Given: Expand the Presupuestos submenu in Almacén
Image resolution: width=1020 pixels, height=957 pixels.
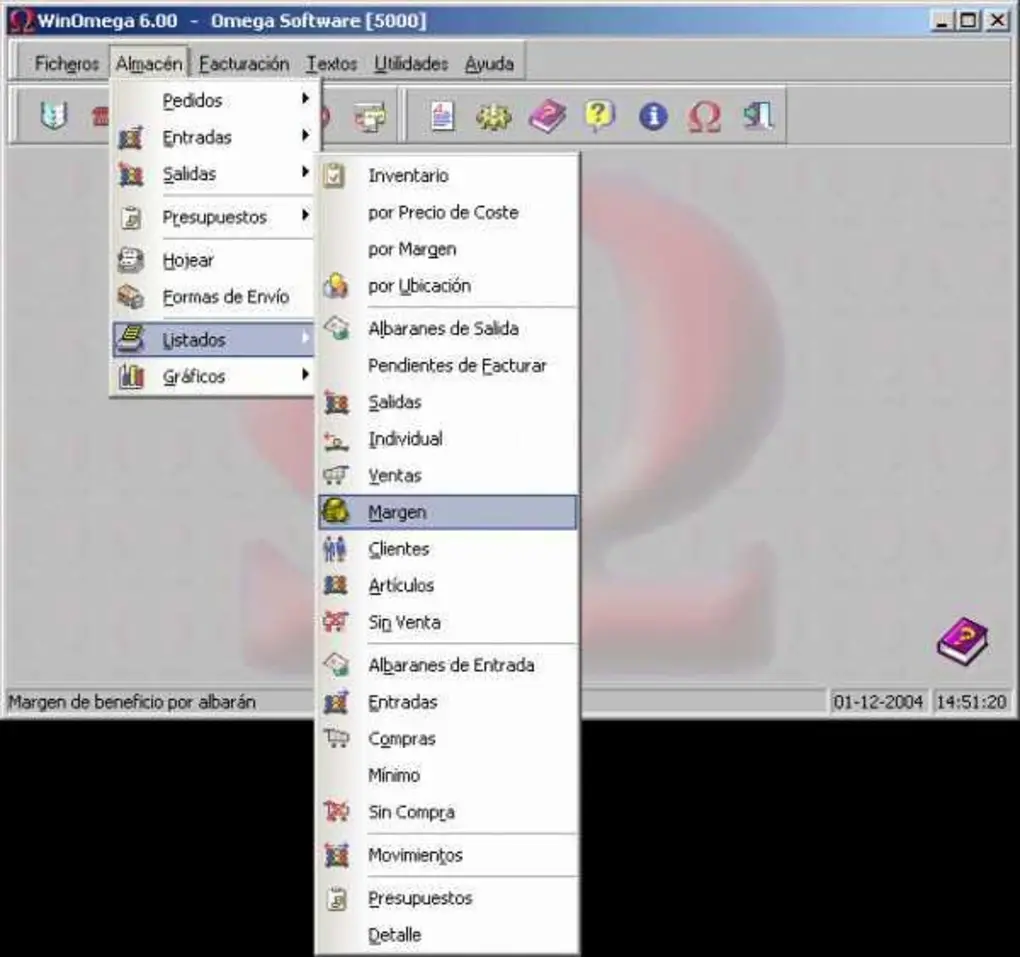Looking at the screenshot, I should pyautogui.click(x=215, y=217).
